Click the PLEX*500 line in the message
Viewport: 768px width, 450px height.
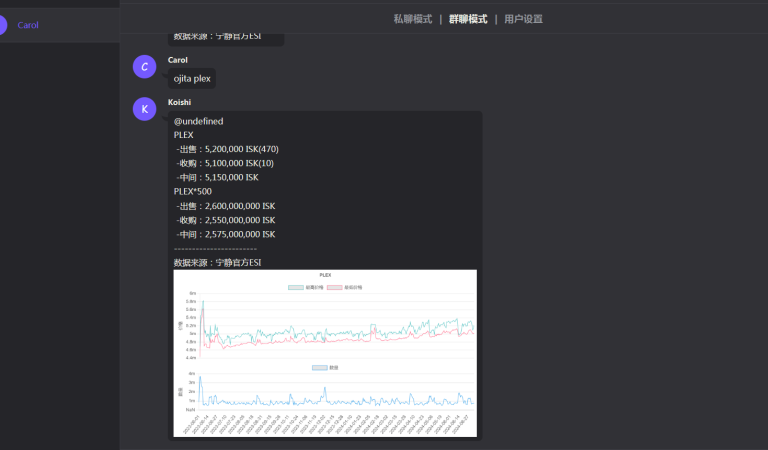(x=193, y=191)
